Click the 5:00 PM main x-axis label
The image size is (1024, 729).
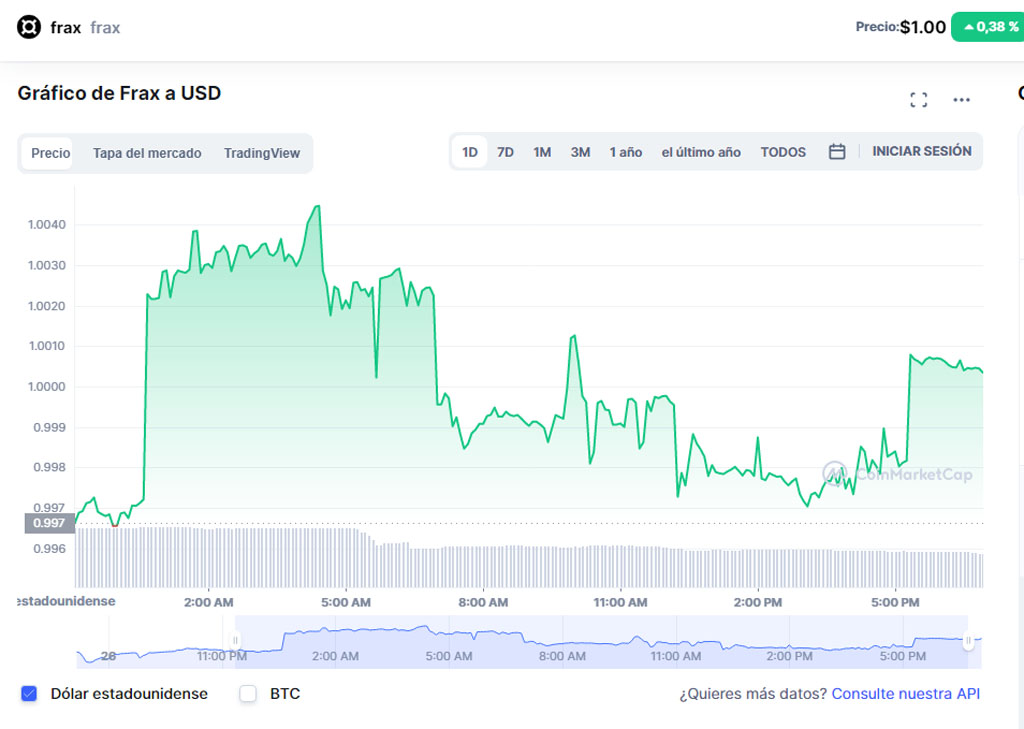(x=895, y=602)
